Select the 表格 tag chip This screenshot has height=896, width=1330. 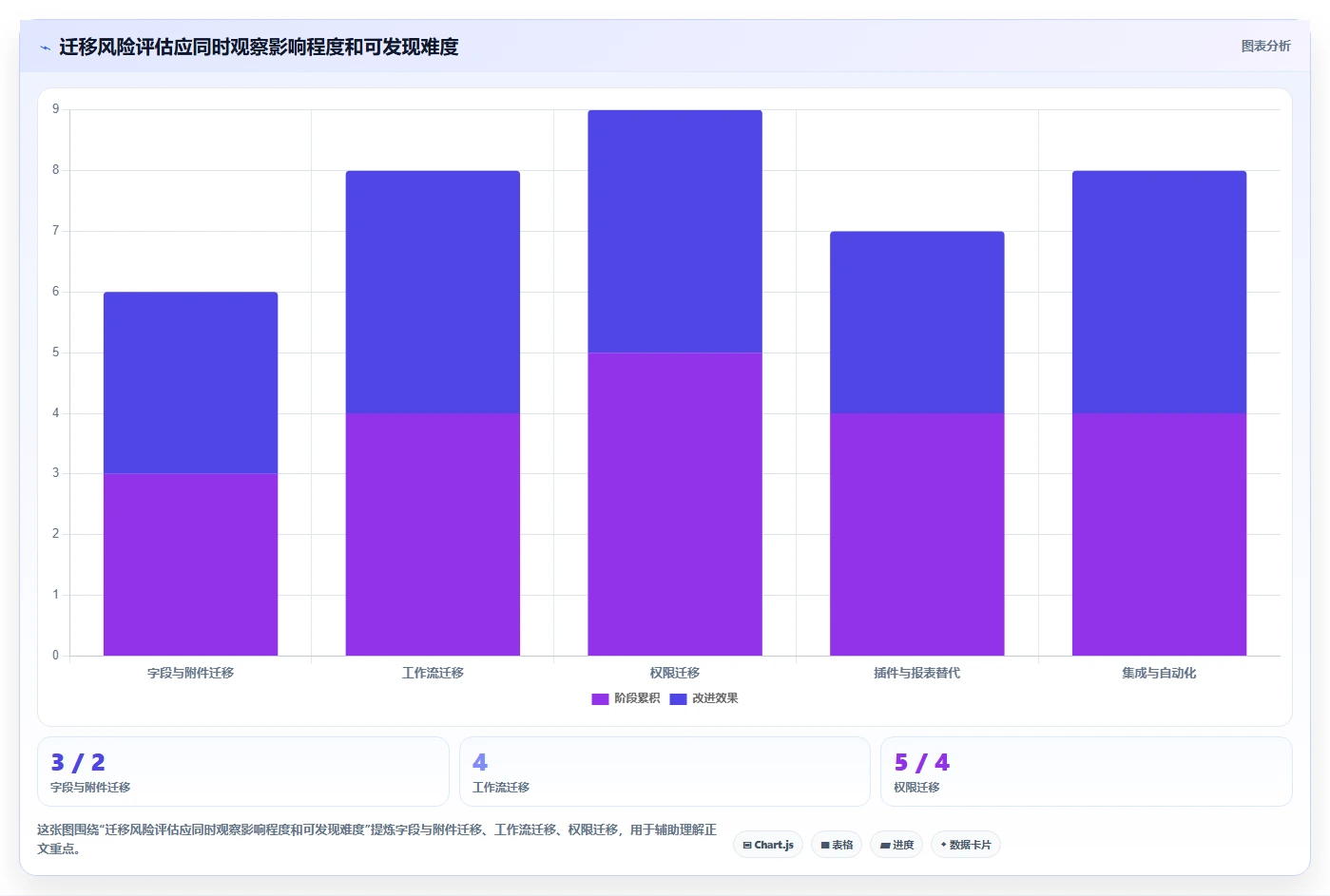pos(837,845)
